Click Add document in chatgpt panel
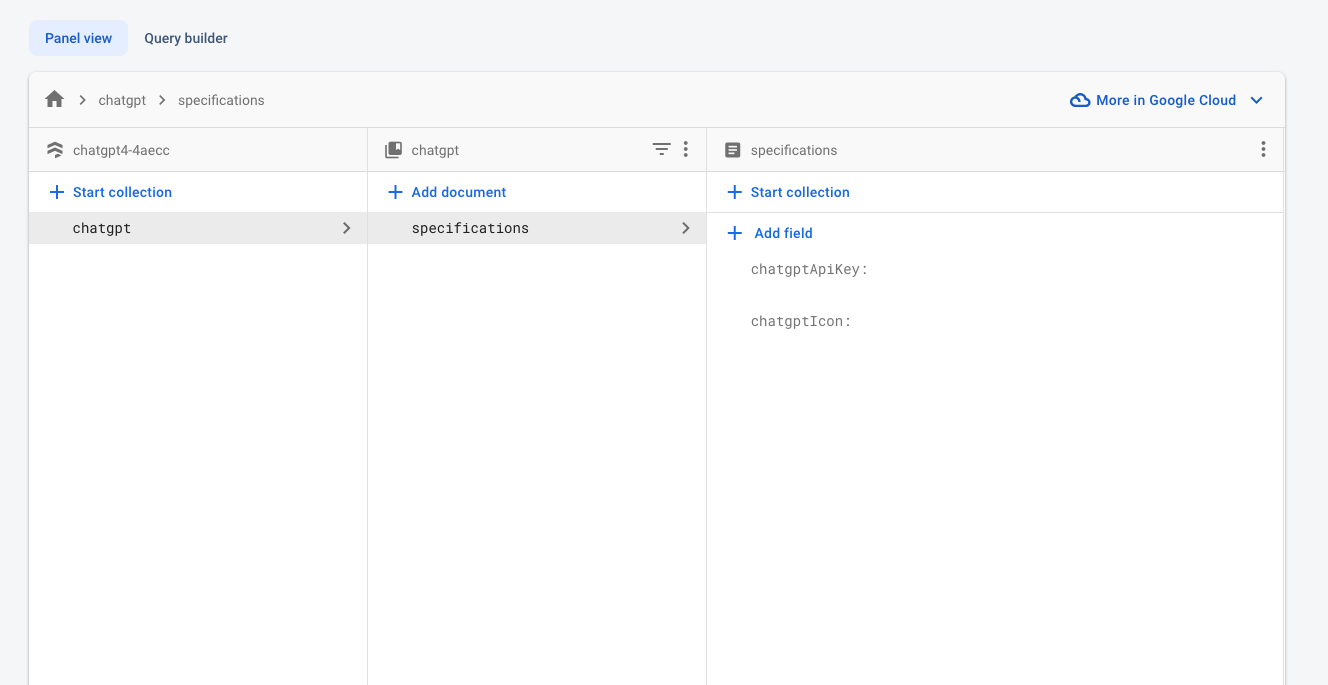 (447, 192)
